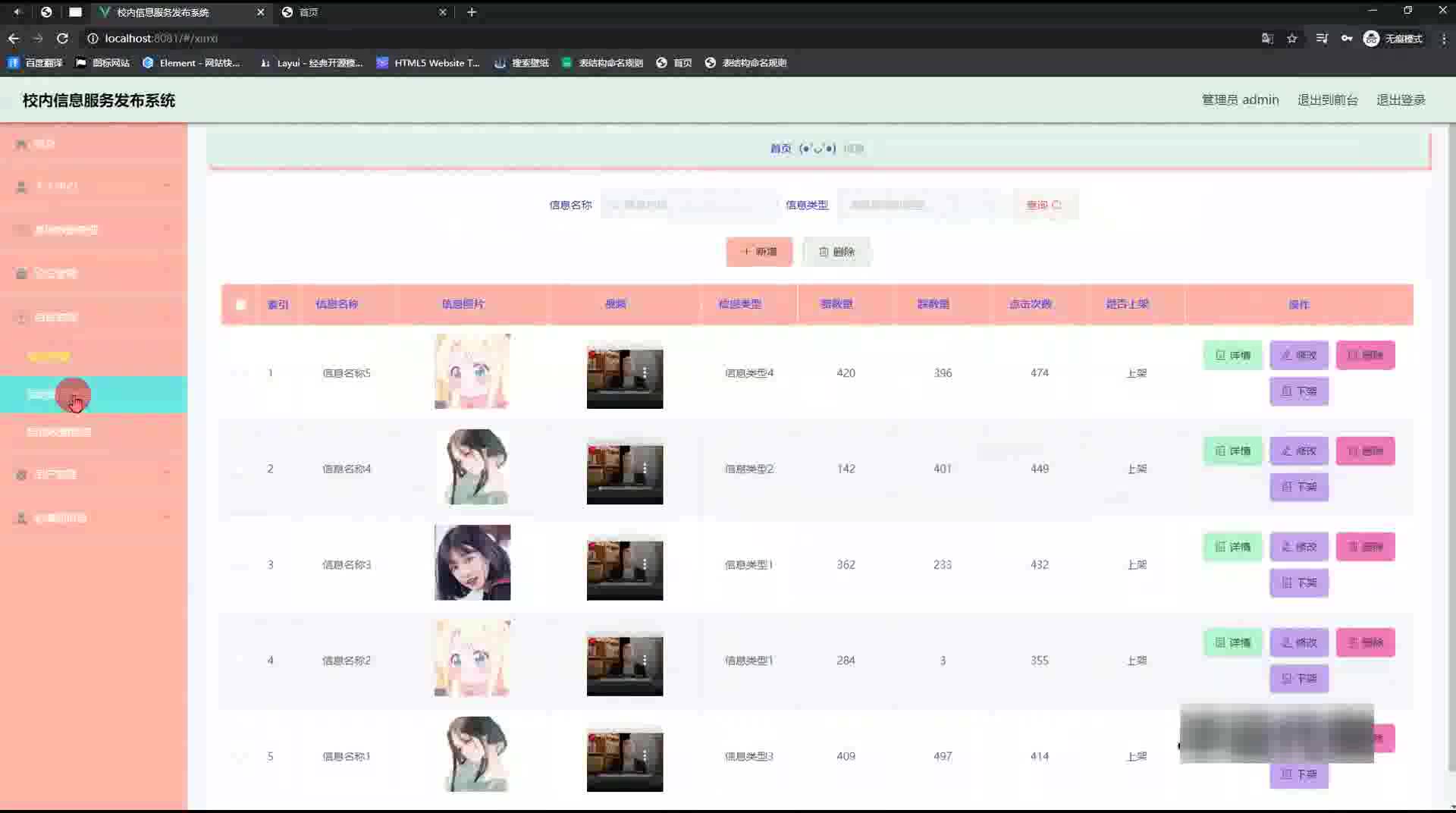Bookmark this page using the star icon

pyautogui.click(x=1292, y=38)
